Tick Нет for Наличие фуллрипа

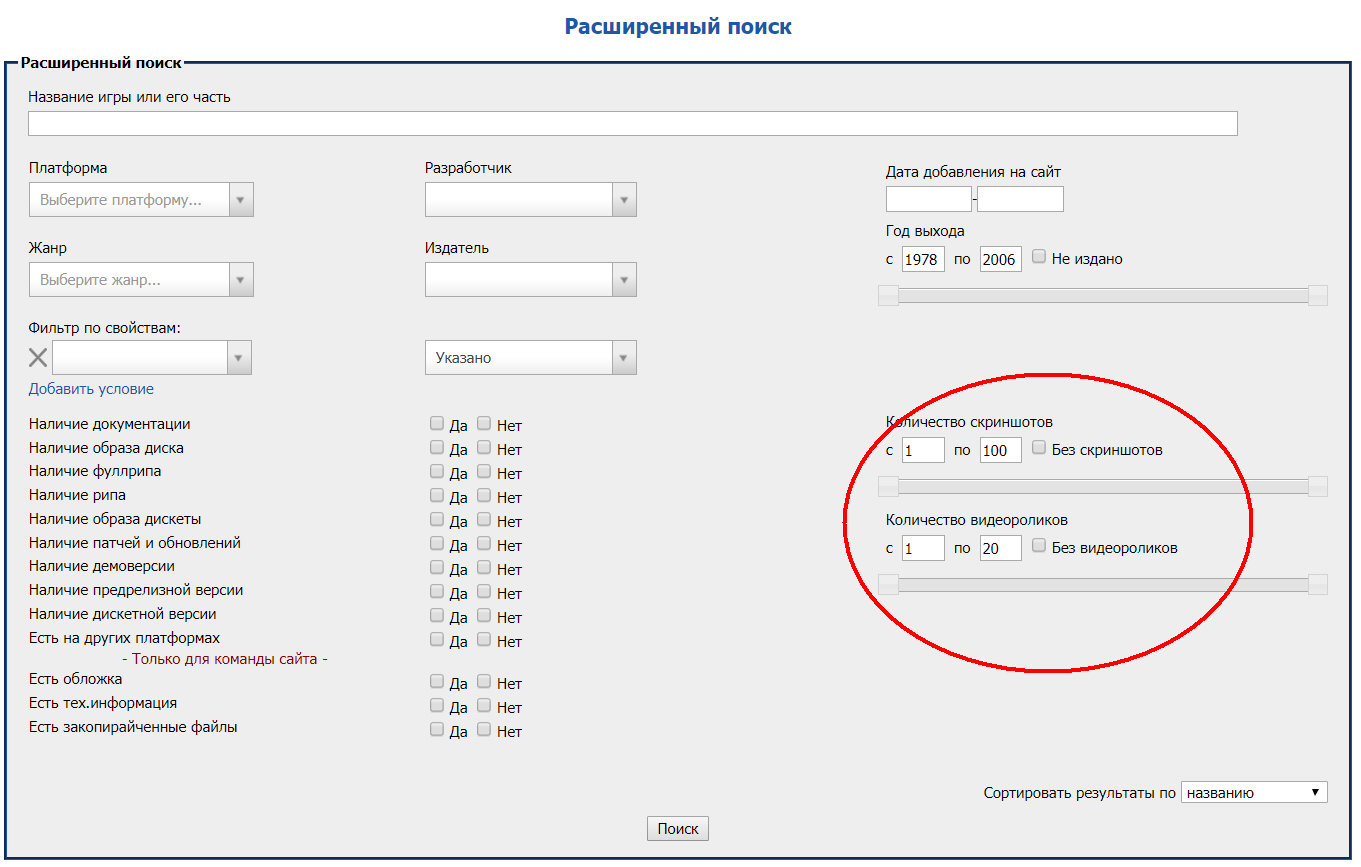coord(484,471)
